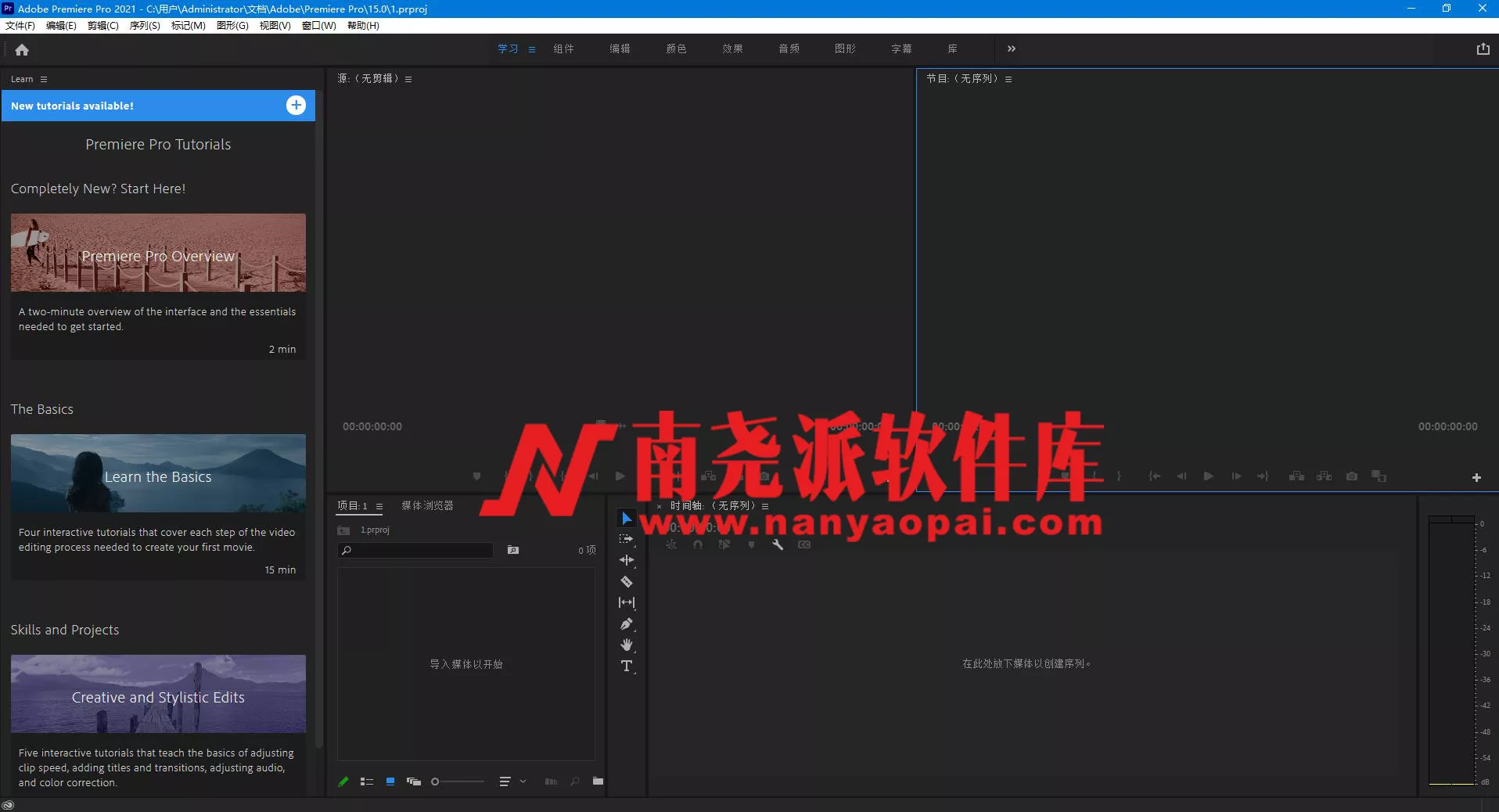The width and height of the screenshot is (1499, 812).
Task: Play in the Source monitor
Action: [620, 476]
